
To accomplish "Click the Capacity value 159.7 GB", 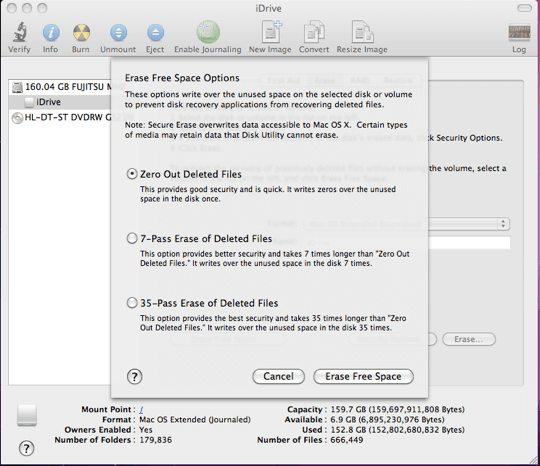I will (398, 410).
